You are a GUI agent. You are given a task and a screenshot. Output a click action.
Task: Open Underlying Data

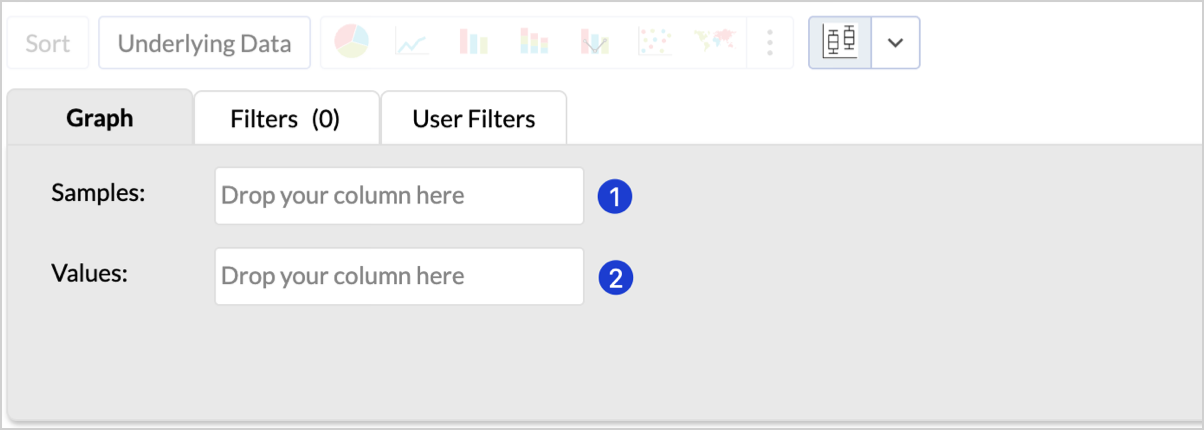204,43
